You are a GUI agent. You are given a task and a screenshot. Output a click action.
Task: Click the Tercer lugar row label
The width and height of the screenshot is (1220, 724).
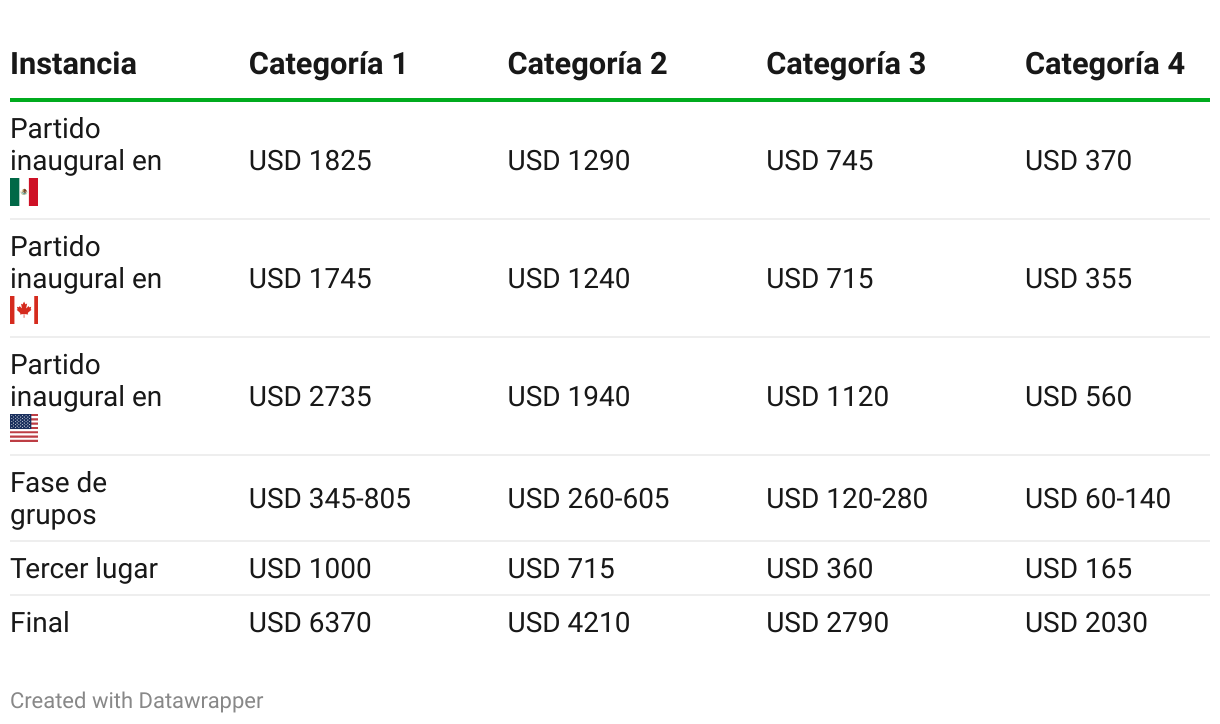pos(84,569)
